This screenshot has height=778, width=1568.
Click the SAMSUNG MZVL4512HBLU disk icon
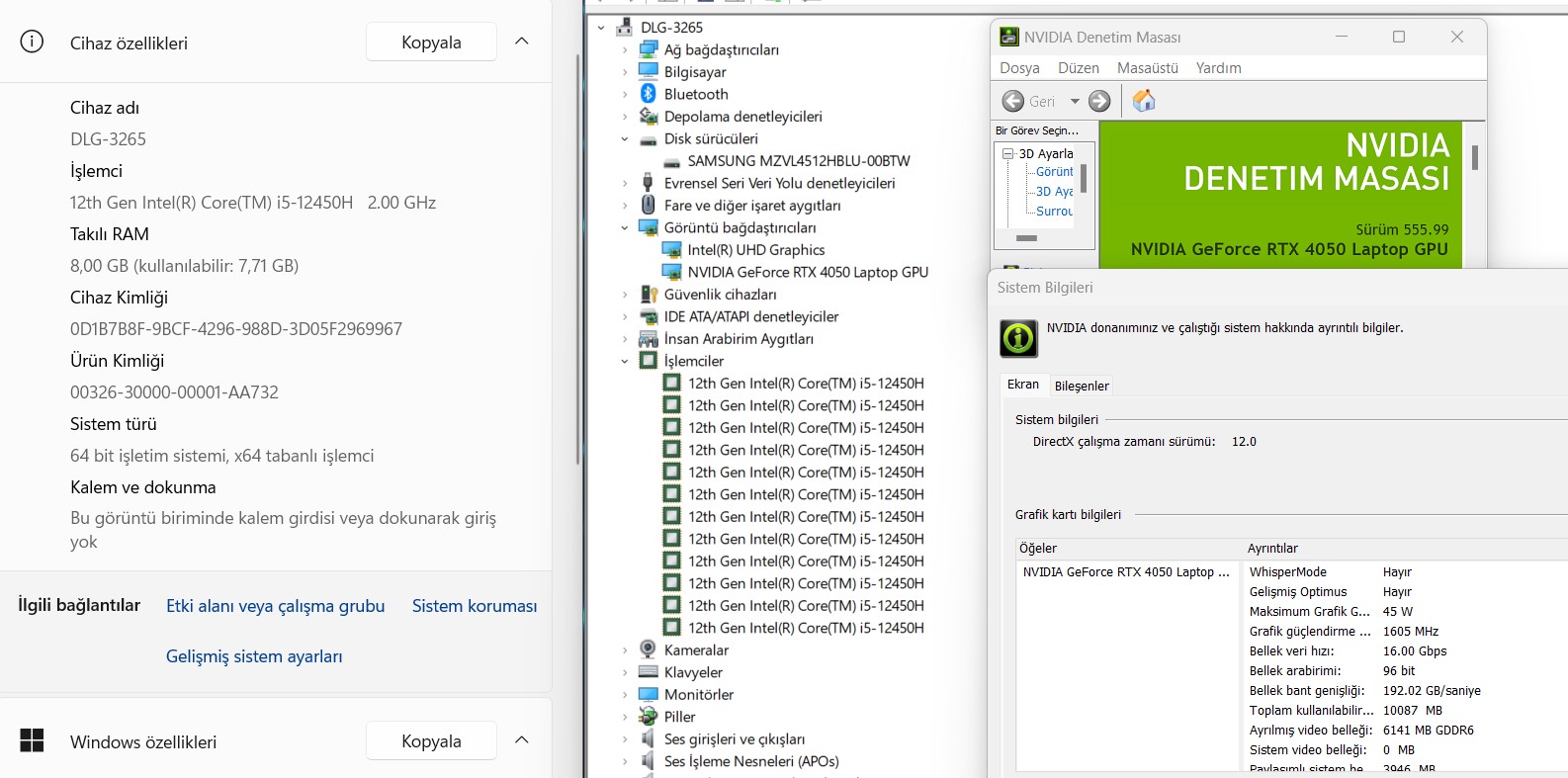point(672,161)
